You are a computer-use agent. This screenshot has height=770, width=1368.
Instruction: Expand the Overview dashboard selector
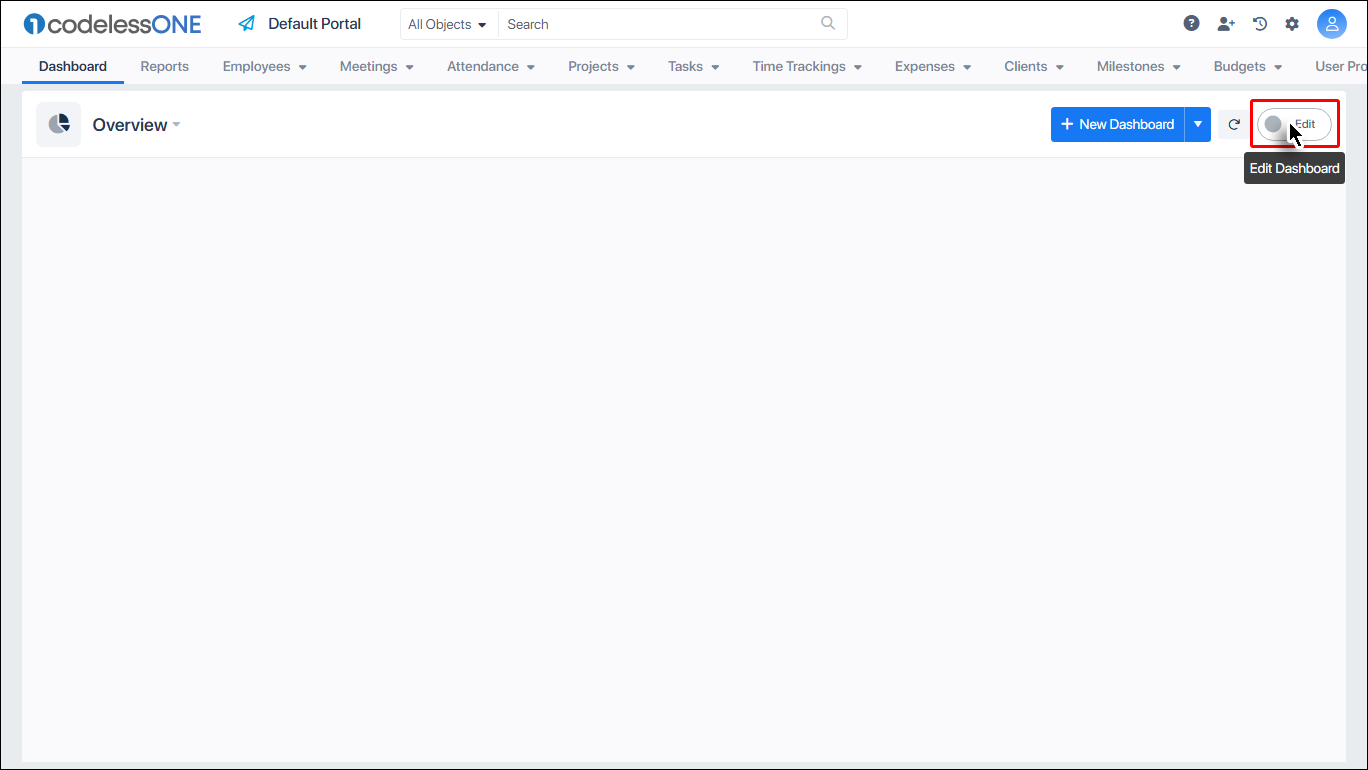[x=176, y=125]
